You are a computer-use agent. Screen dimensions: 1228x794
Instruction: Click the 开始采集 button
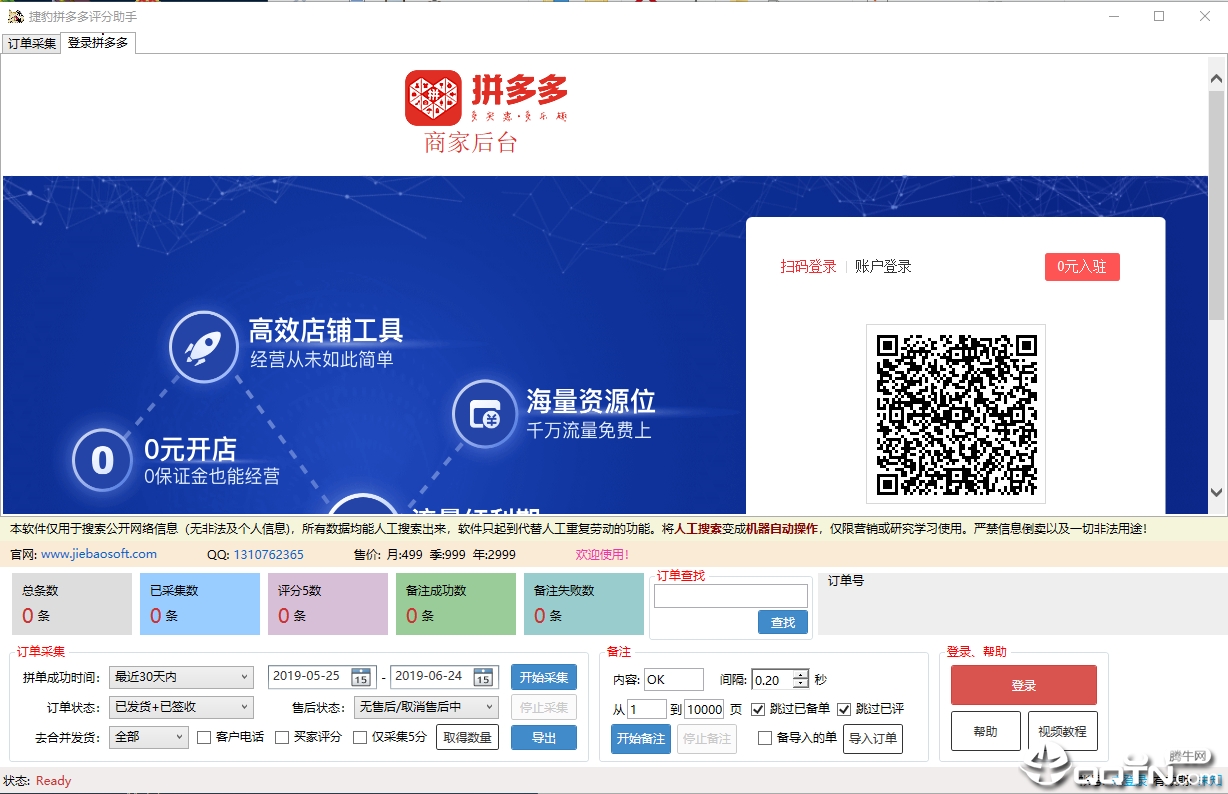(544, 677)
